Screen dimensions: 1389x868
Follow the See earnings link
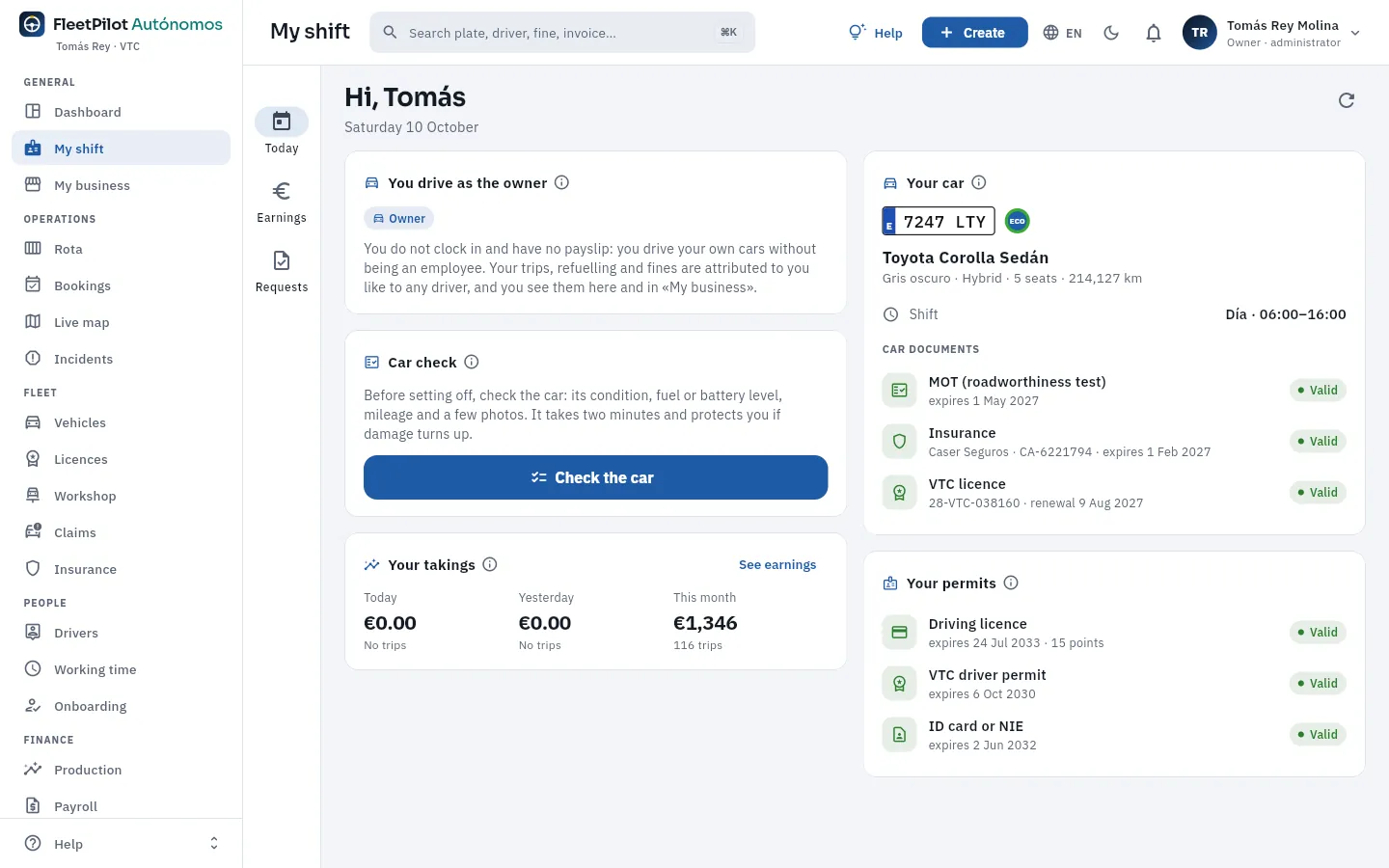click(x=777, y=564)
